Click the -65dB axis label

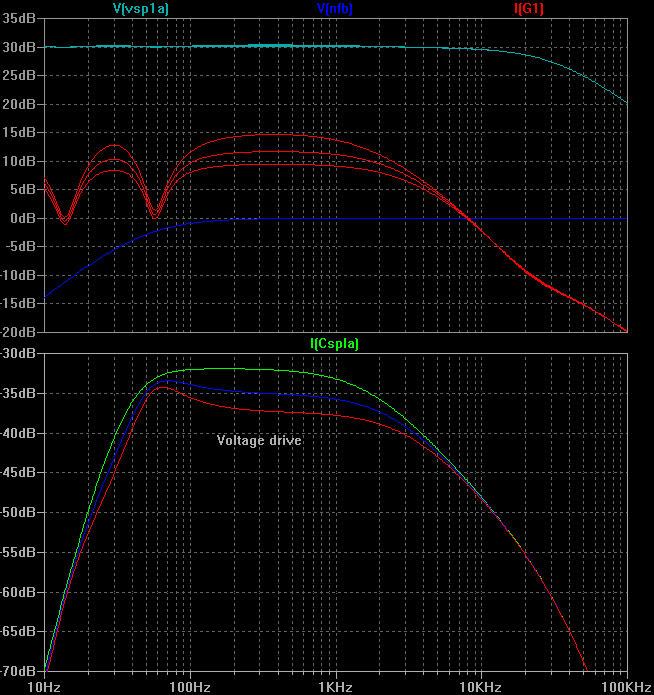tap(18, 631)
